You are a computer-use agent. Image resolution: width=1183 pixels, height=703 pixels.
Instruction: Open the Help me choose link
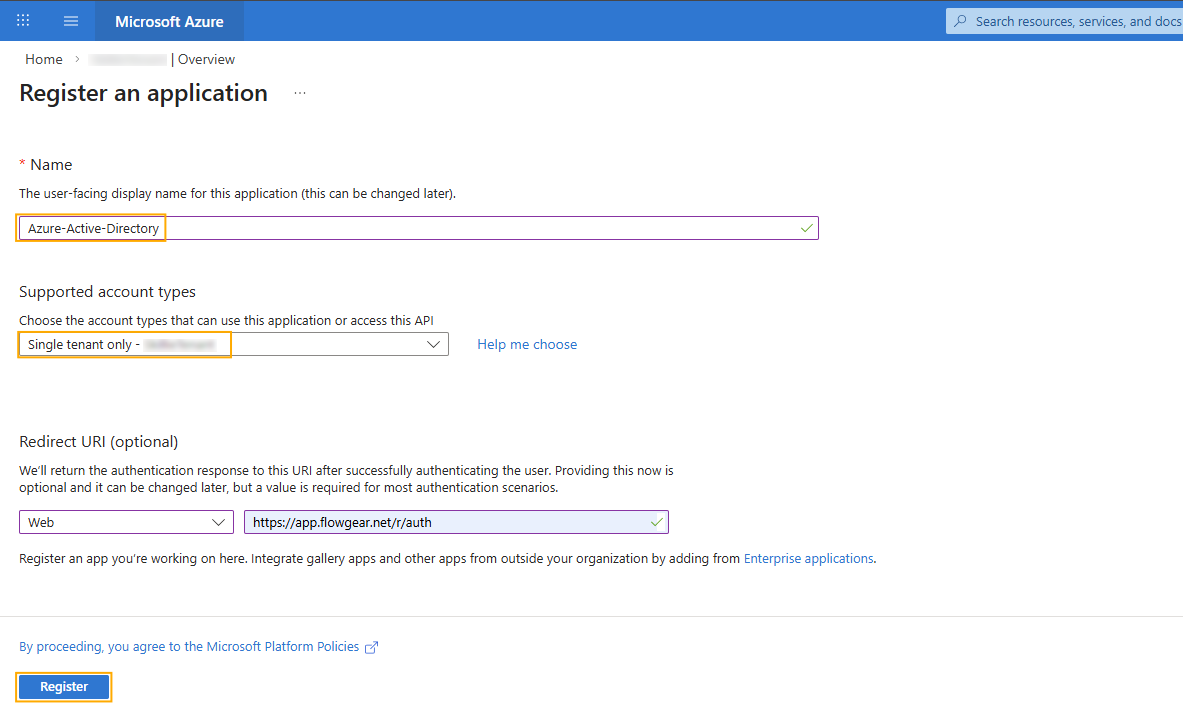[527, 344]
